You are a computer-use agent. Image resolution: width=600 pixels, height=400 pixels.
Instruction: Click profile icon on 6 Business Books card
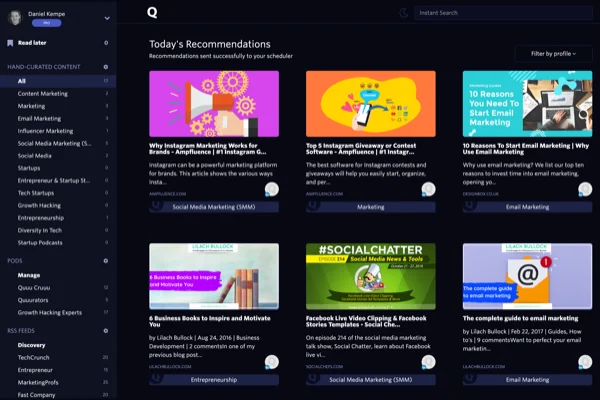pyautogui.click(x=272, y=362)
